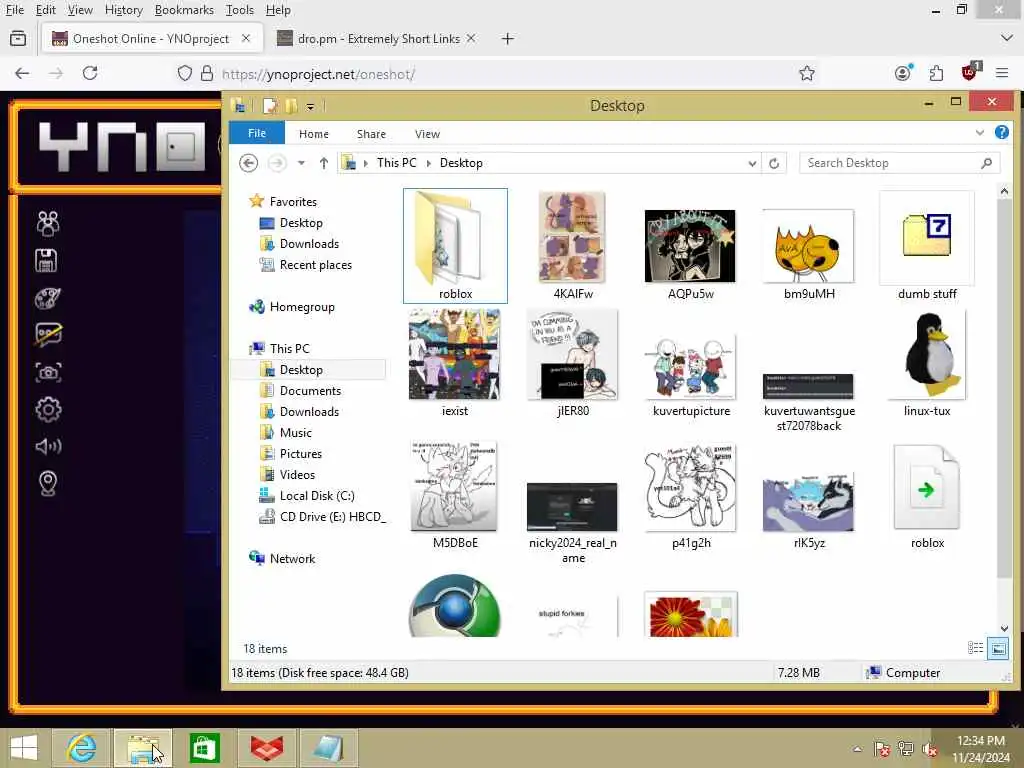
Task: Open Explorer Home ribbon tab
Action: pyautogui.click(x=313, y=134)
